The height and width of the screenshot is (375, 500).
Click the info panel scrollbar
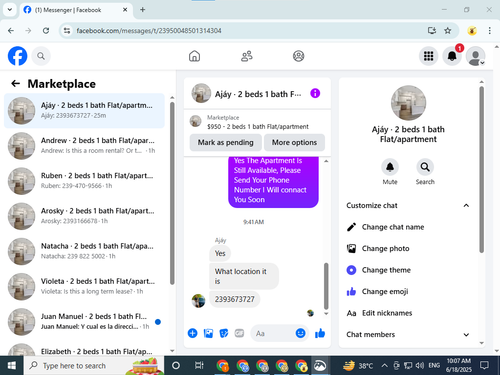[x=481, y=169]
